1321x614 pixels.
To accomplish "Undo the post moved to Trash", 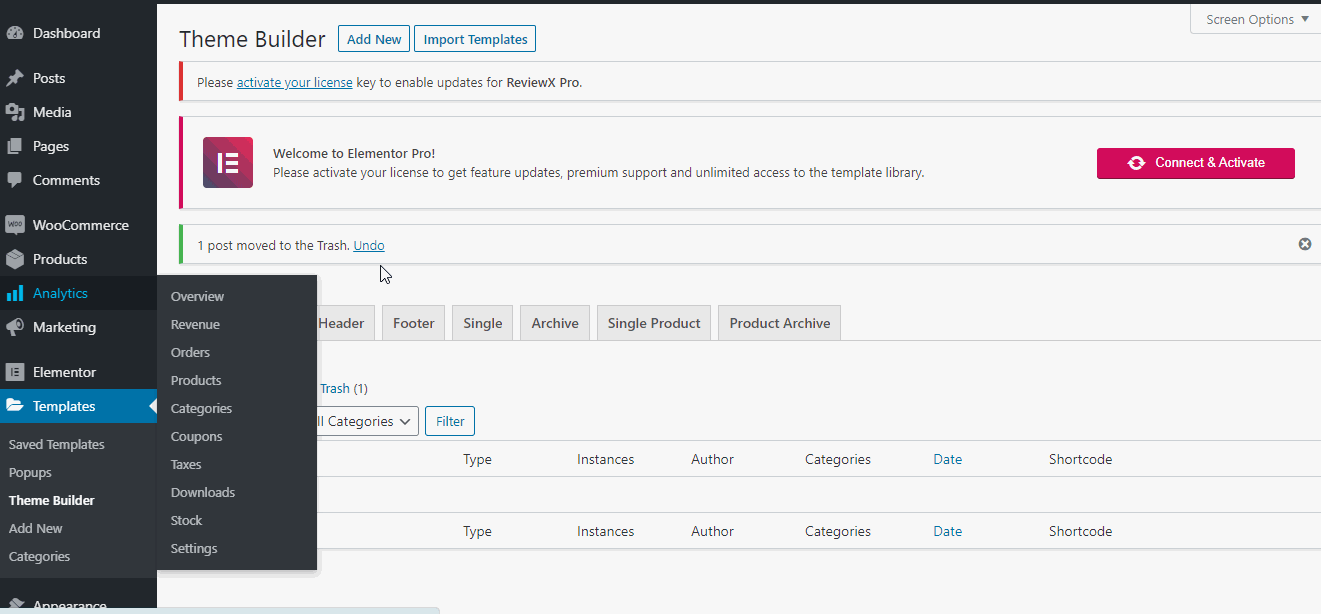I will [368, 245].
